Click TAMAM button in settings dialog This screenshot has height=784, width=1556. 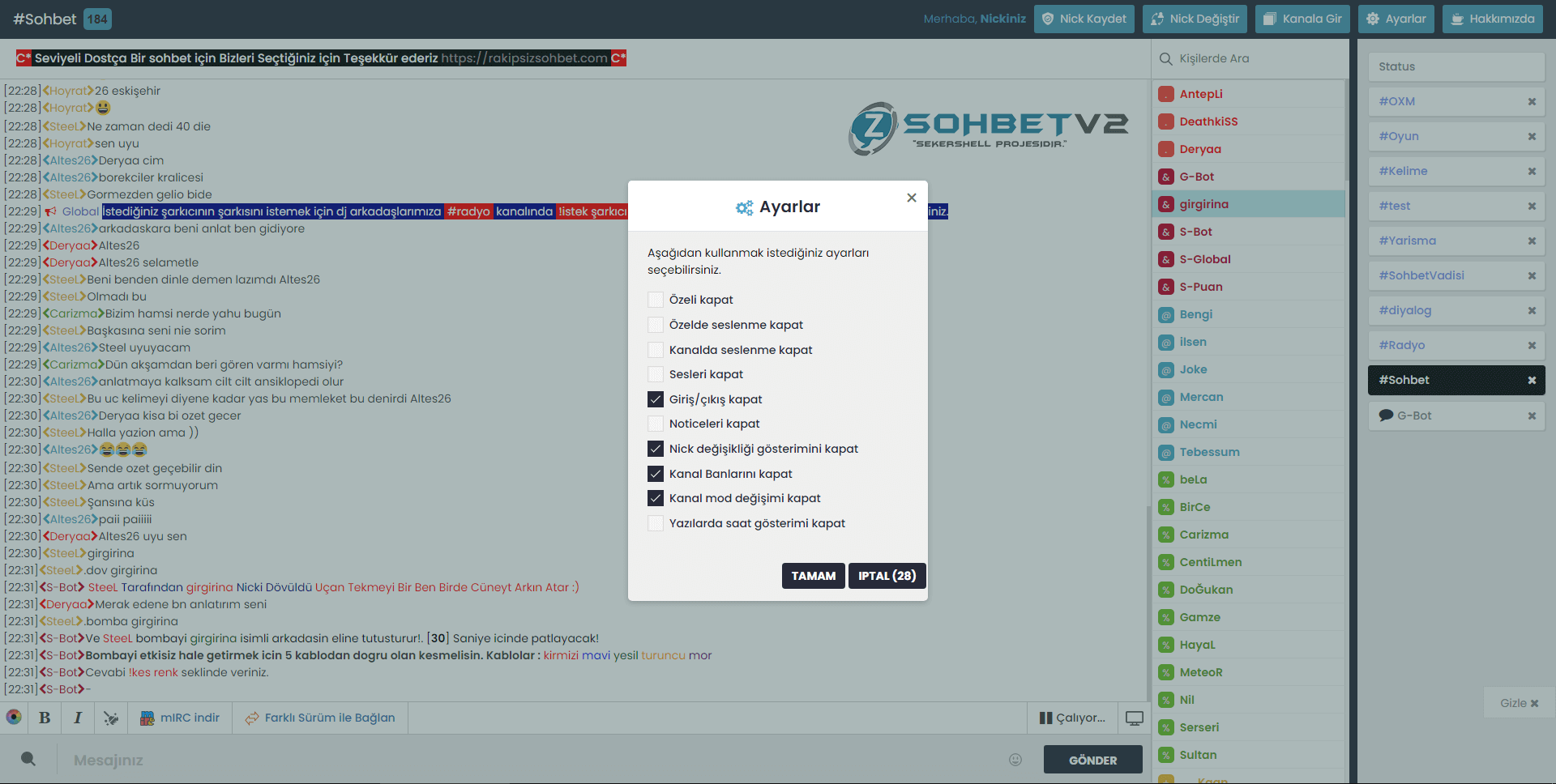pos(814,576)
